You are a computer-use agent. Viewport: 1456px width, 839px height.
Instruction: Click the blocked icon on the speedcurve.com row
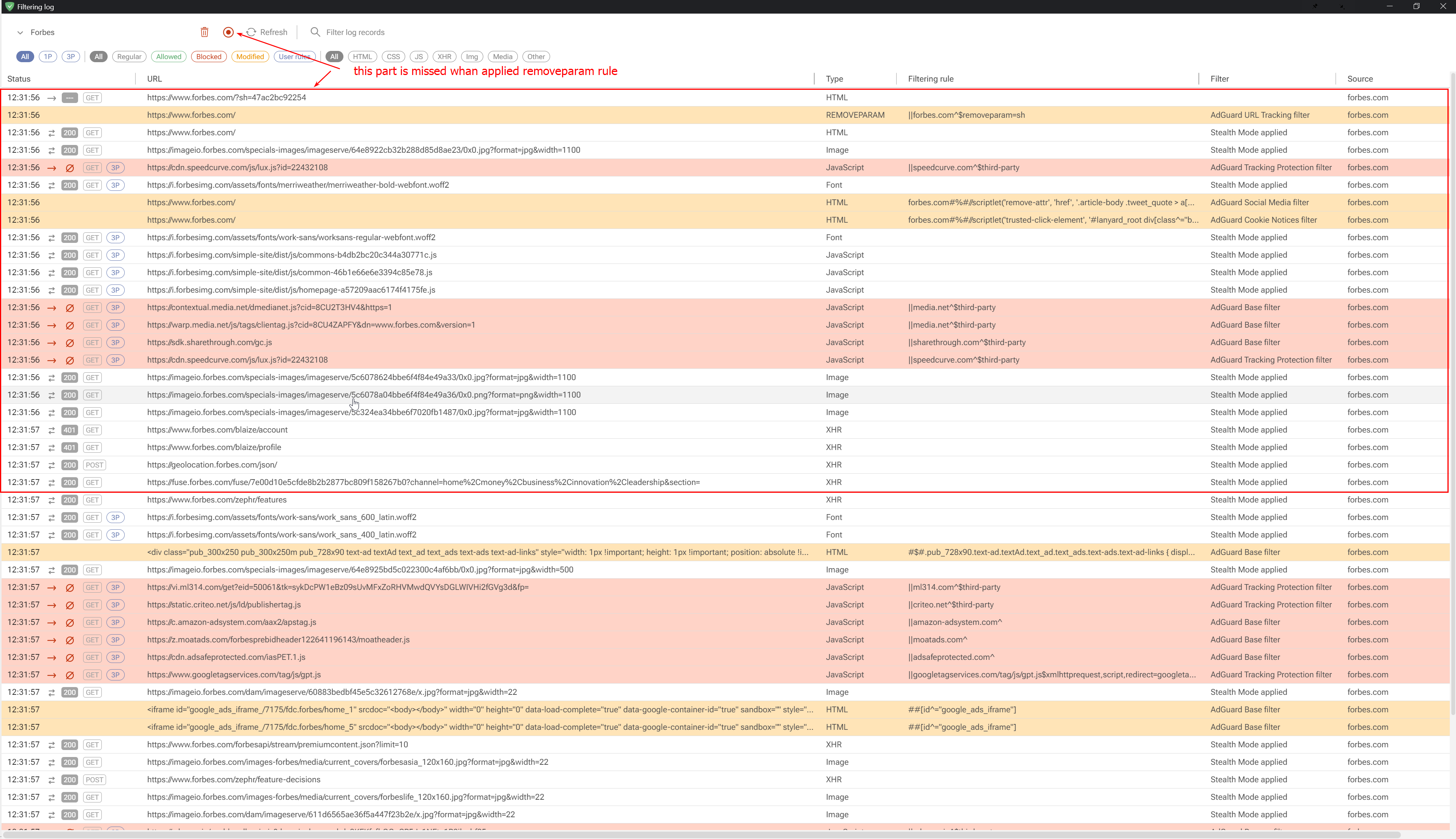70,168
